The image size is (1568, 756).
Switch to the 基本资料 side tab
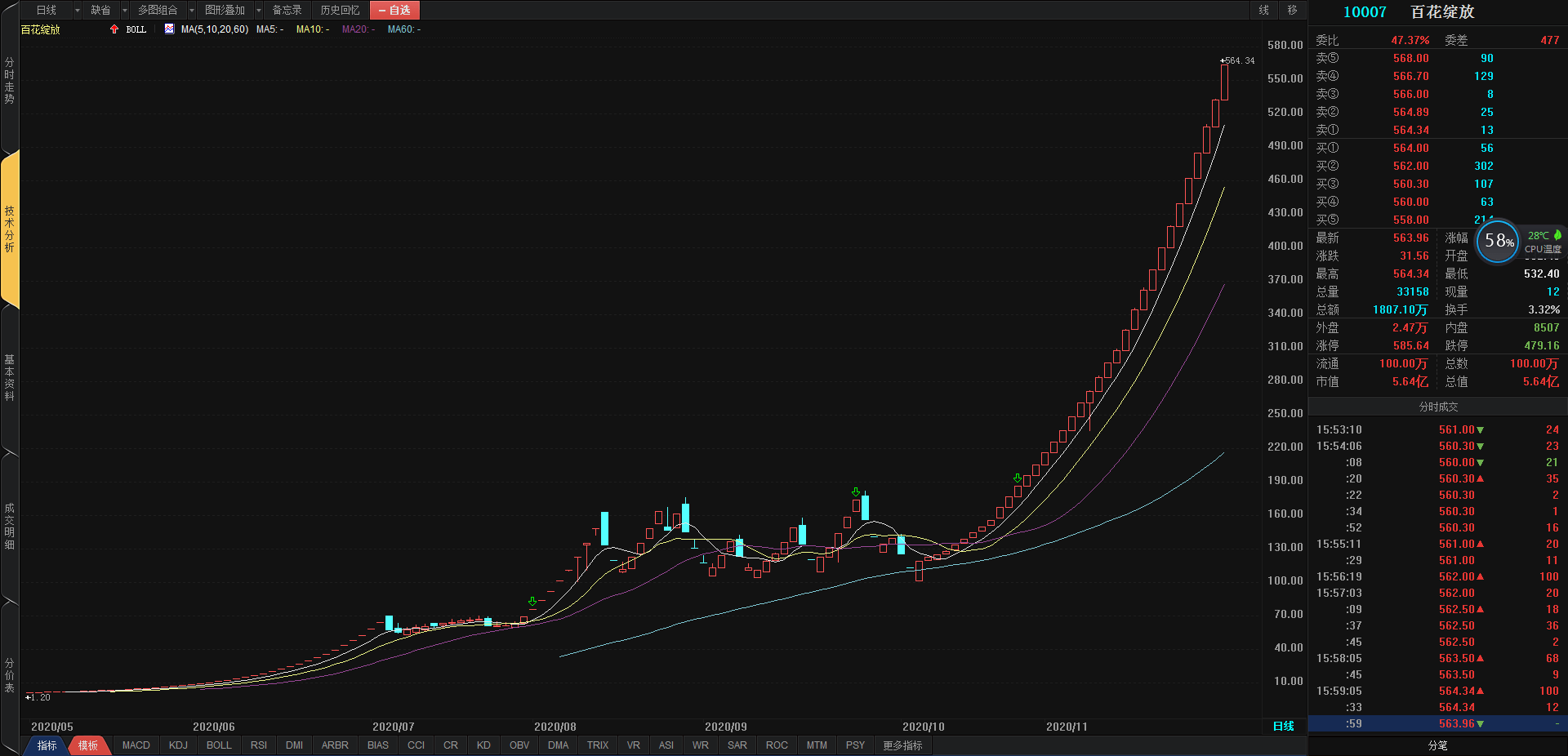tap(10, 377)
